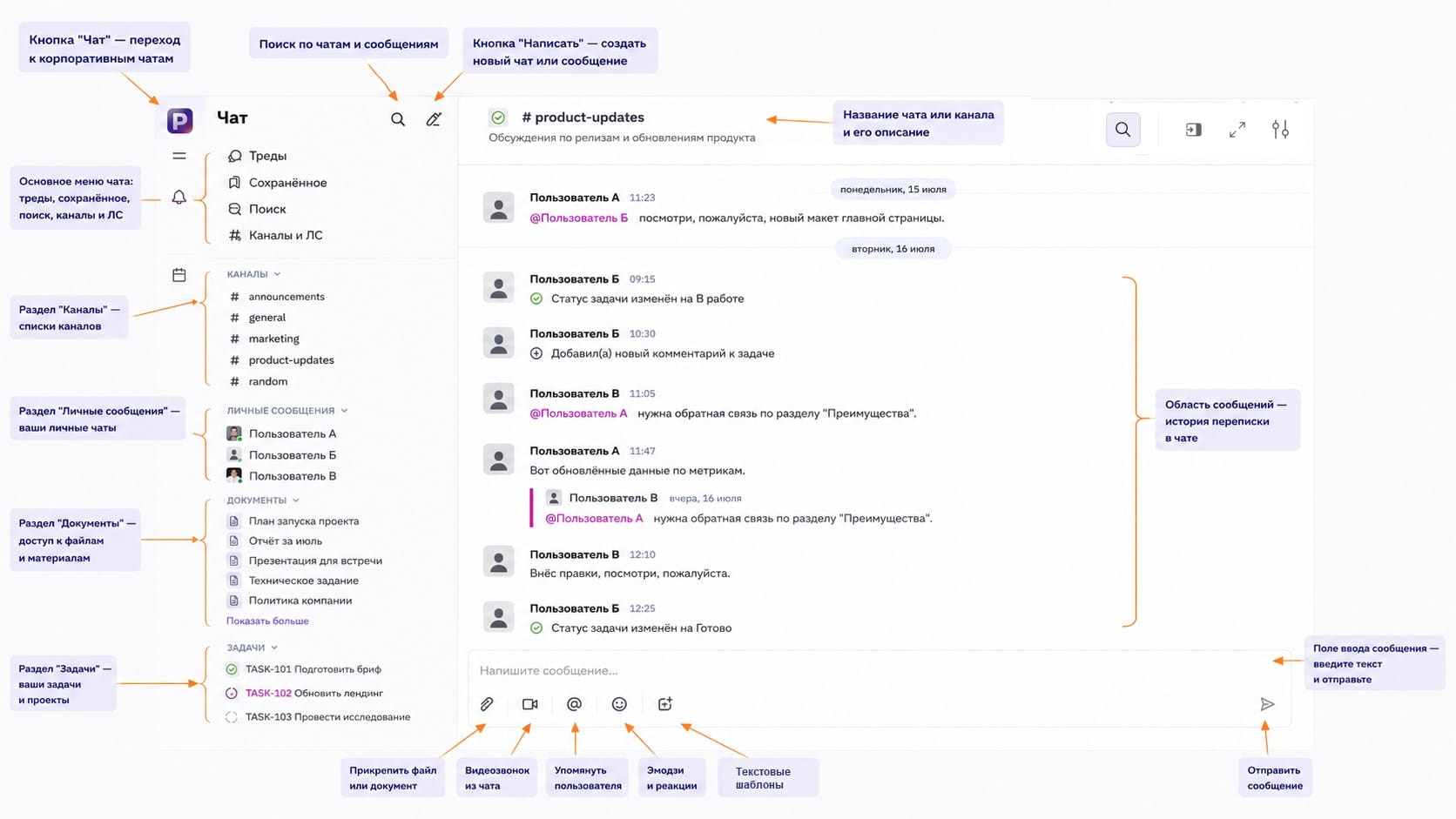
Task: Start a video call from the chat
Action: click(530, 704)
